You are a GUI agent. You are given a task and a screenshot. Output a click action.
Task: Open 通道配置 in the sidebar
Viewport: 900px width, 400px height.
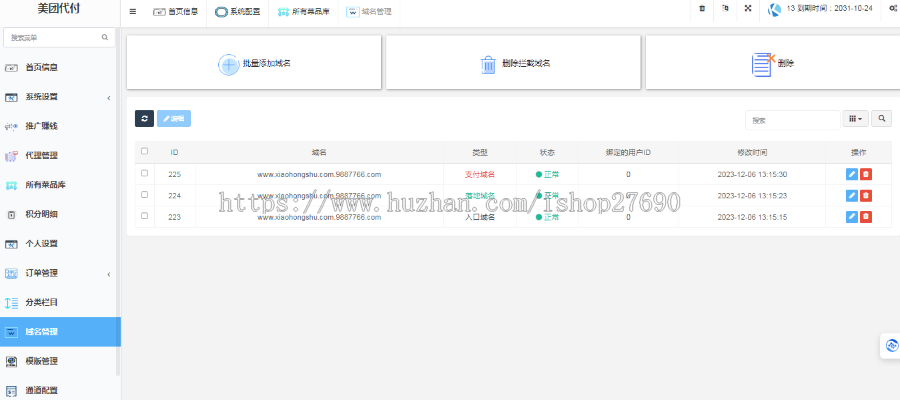(x=60, y=390)
